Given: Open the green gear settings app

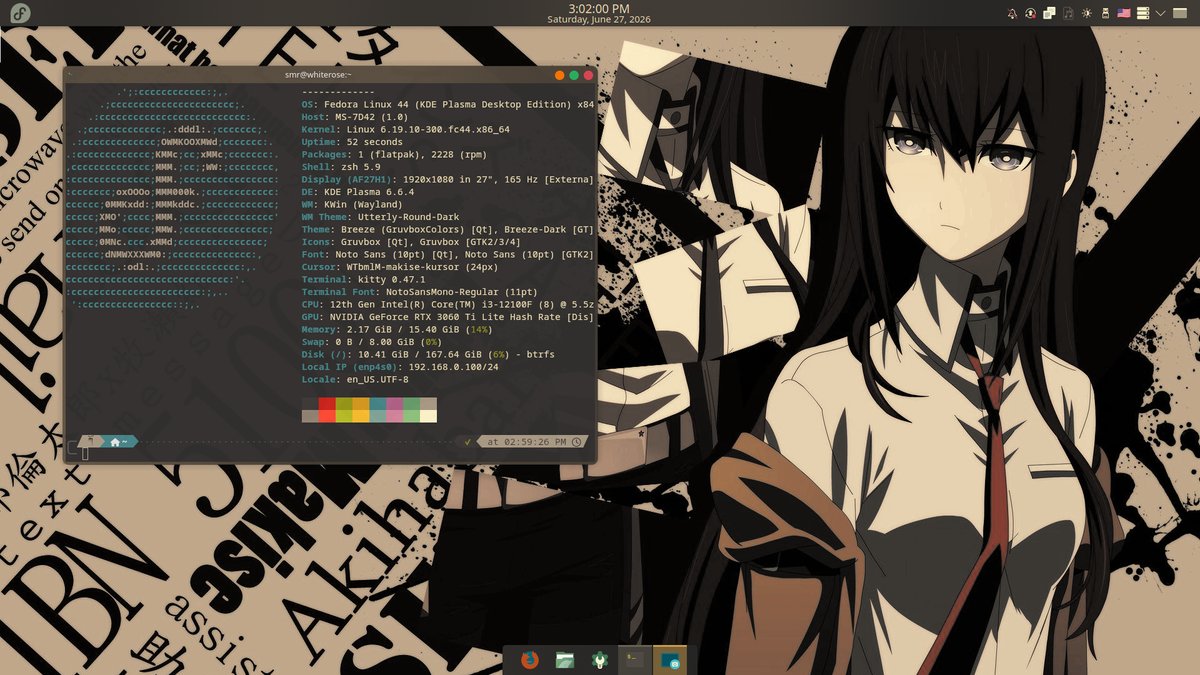Looking at the screenshot, I should (599, 659).
